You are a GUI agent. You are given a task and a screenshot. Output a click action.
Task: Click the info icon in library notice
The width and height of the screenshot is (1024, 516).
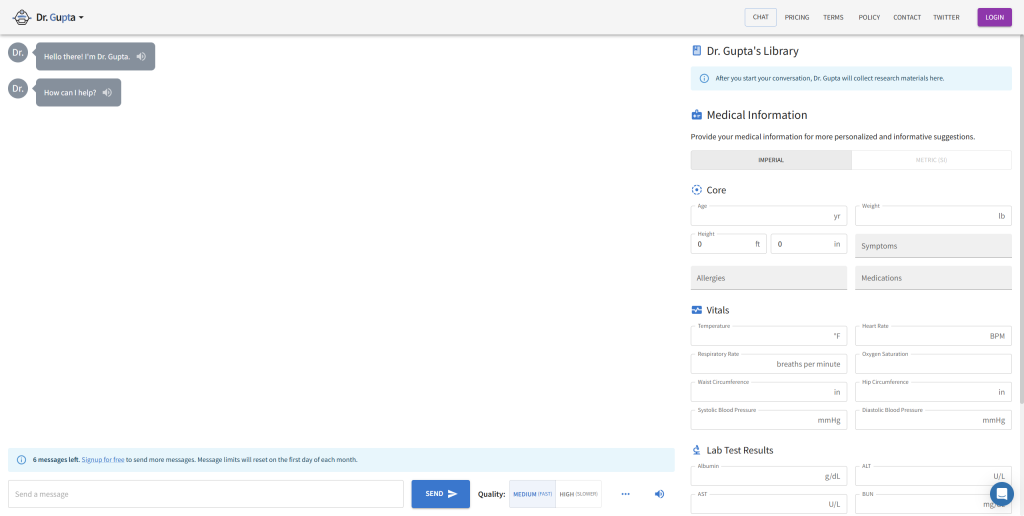pyautogui.click(x=704, y=78)
